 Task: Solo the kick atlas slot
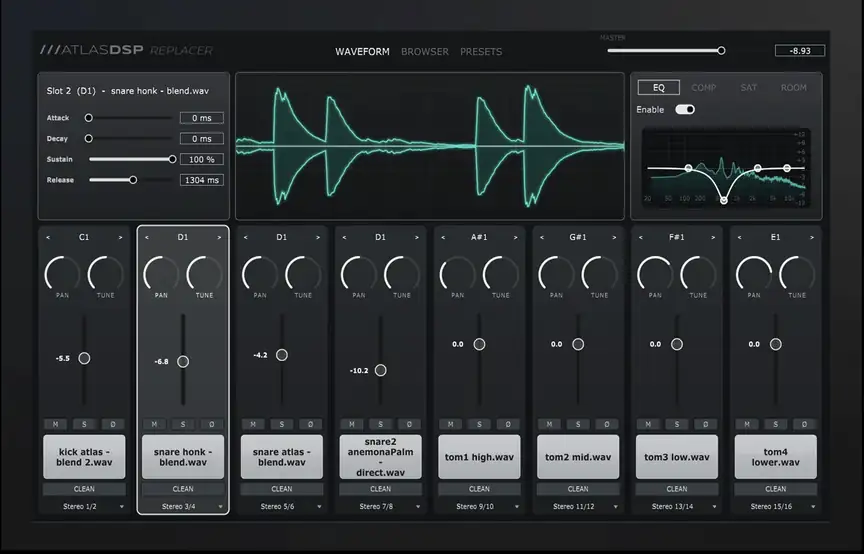(84, 424)
